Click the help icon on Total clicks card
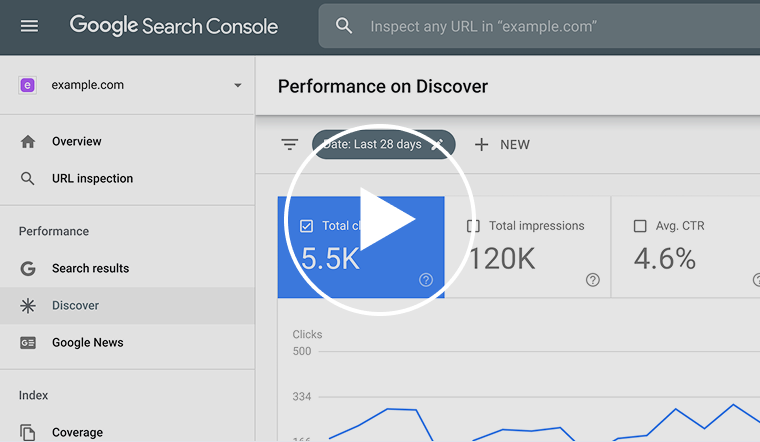 [x=426, y=280]
